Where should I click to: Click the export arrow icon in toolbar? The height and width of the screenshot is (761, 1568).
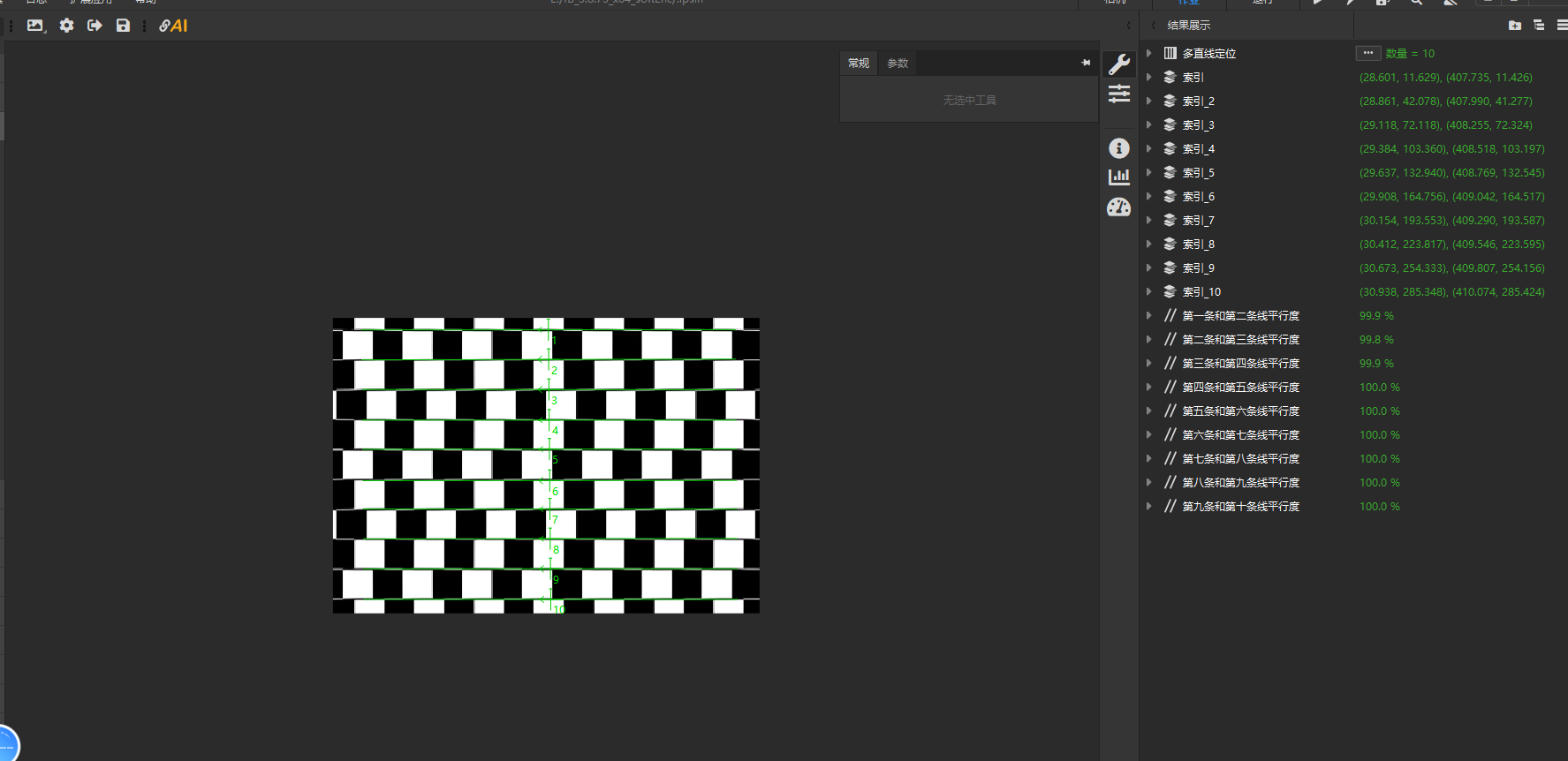(x=95, y=26)
